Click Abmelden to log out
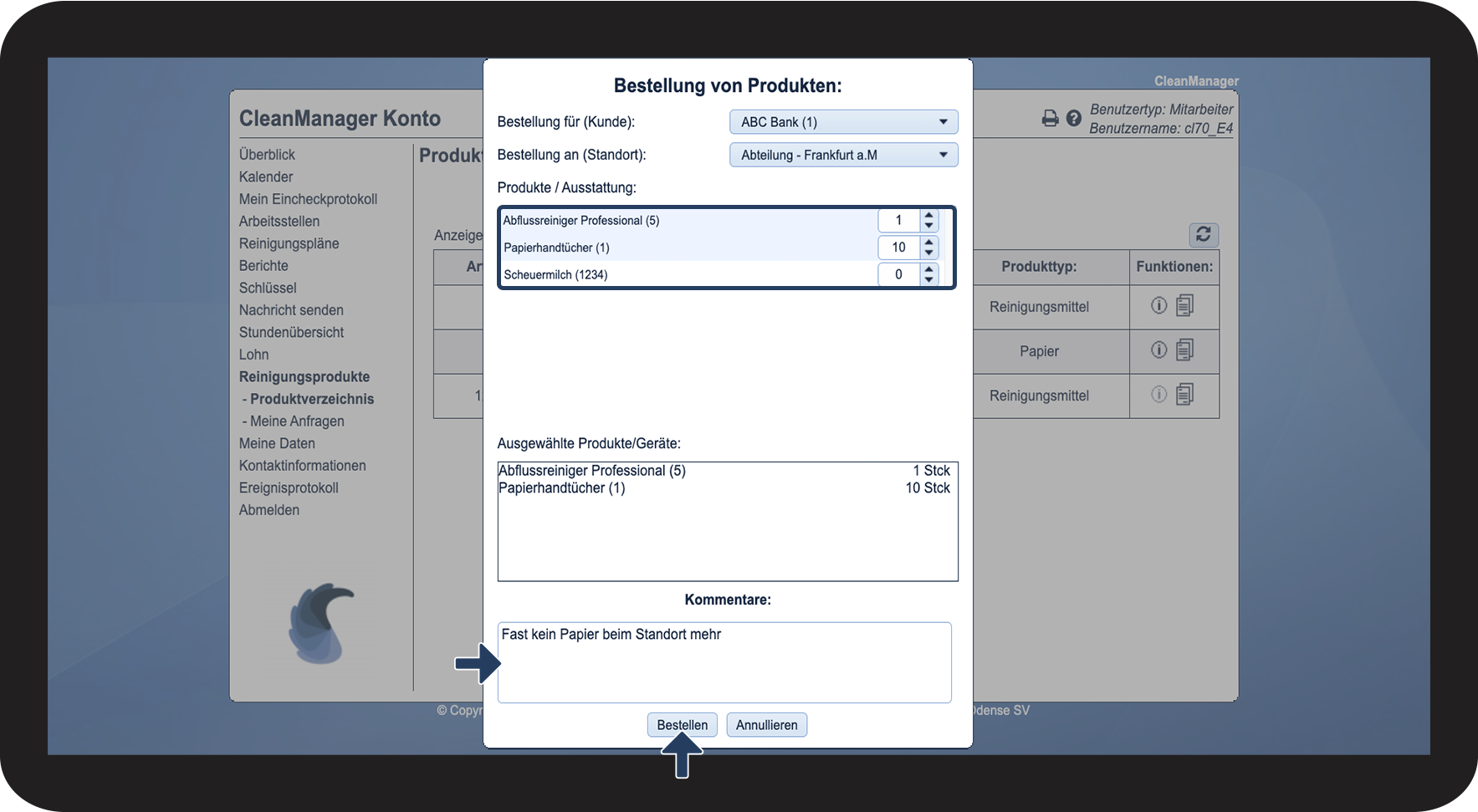The height and width of the screenshot is (812, 1478). pos(268,510)
